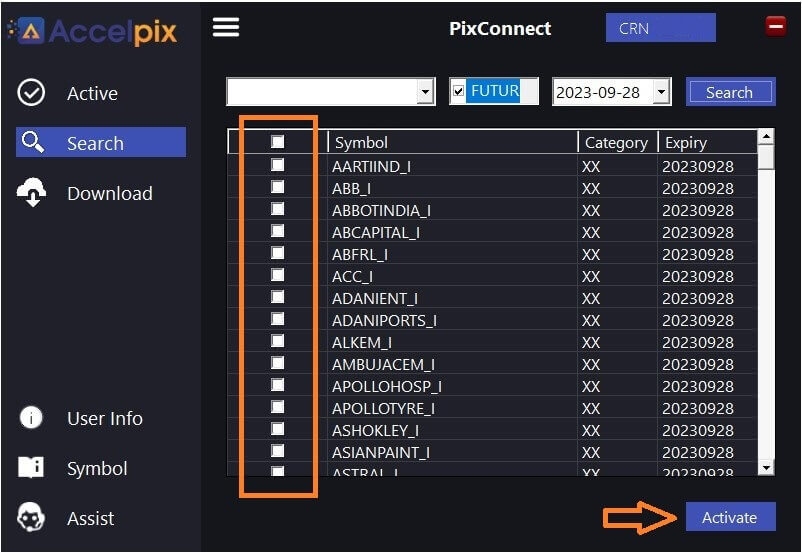
Task: Click the Active checkmark circle icon
Action: tap(31, 93)
